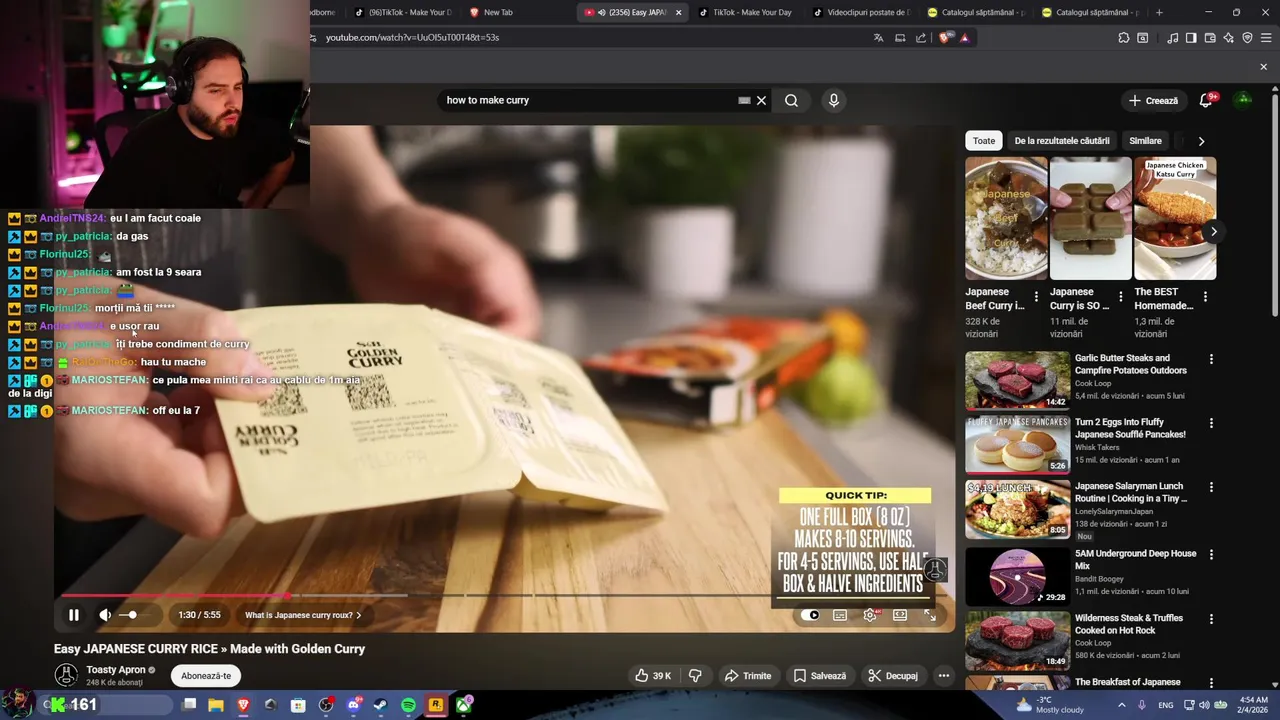Run the search with magnifier button

point(791,100)
